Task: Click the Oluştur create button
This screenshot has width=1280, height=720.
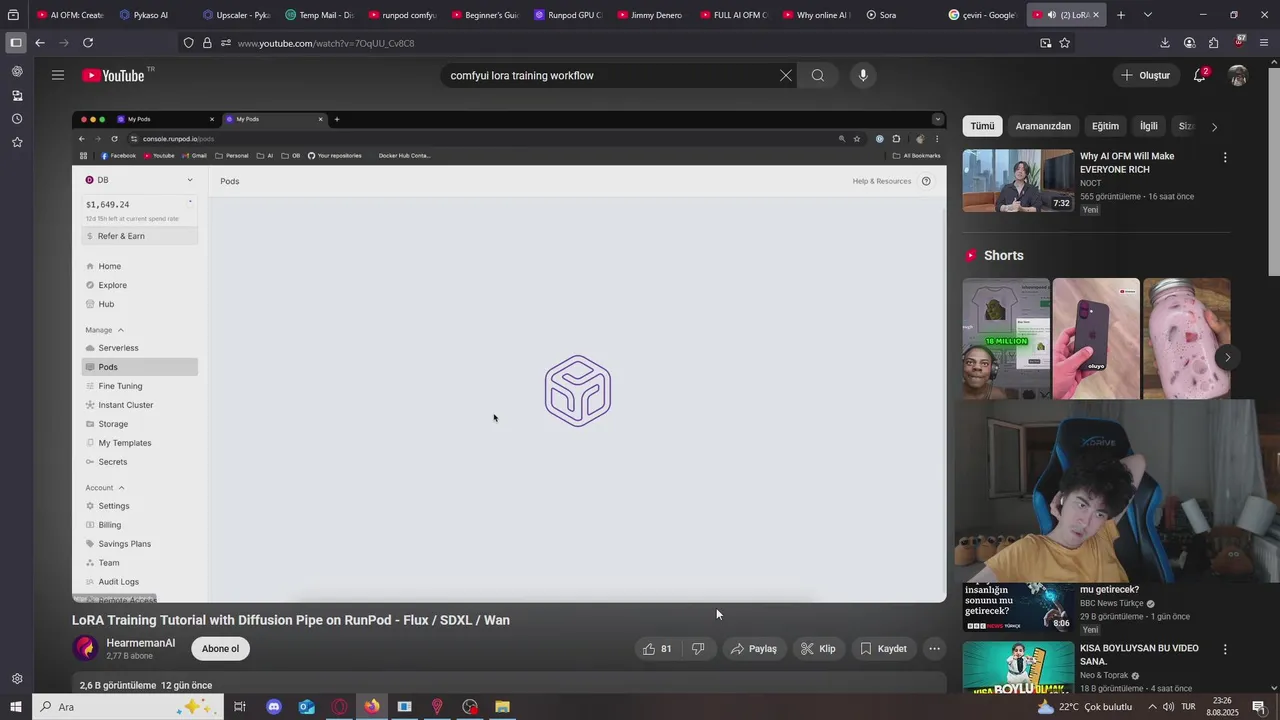Action: (x=1146, y=76)
